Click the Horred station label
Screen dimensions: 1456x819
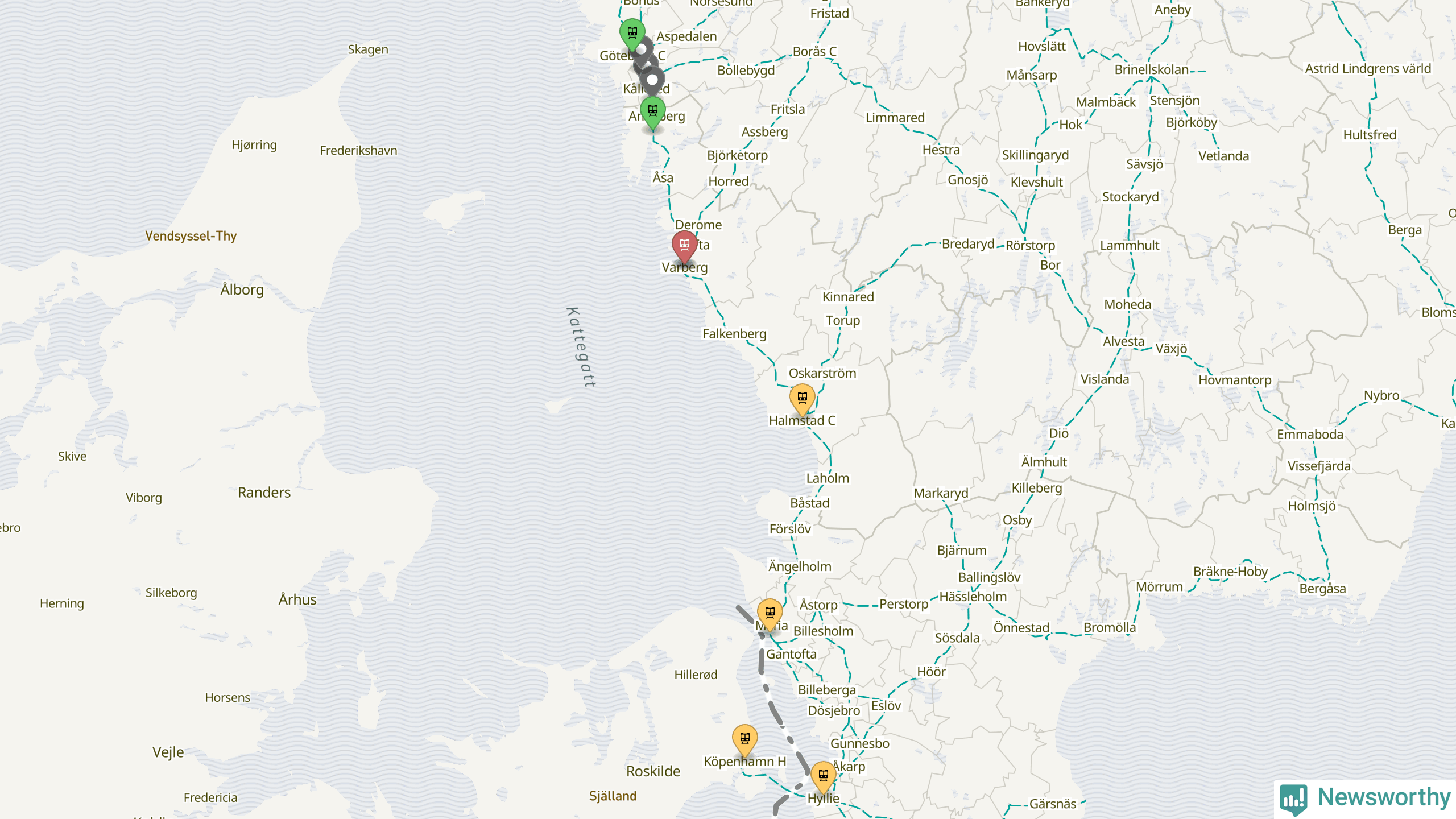pos(728,181)
